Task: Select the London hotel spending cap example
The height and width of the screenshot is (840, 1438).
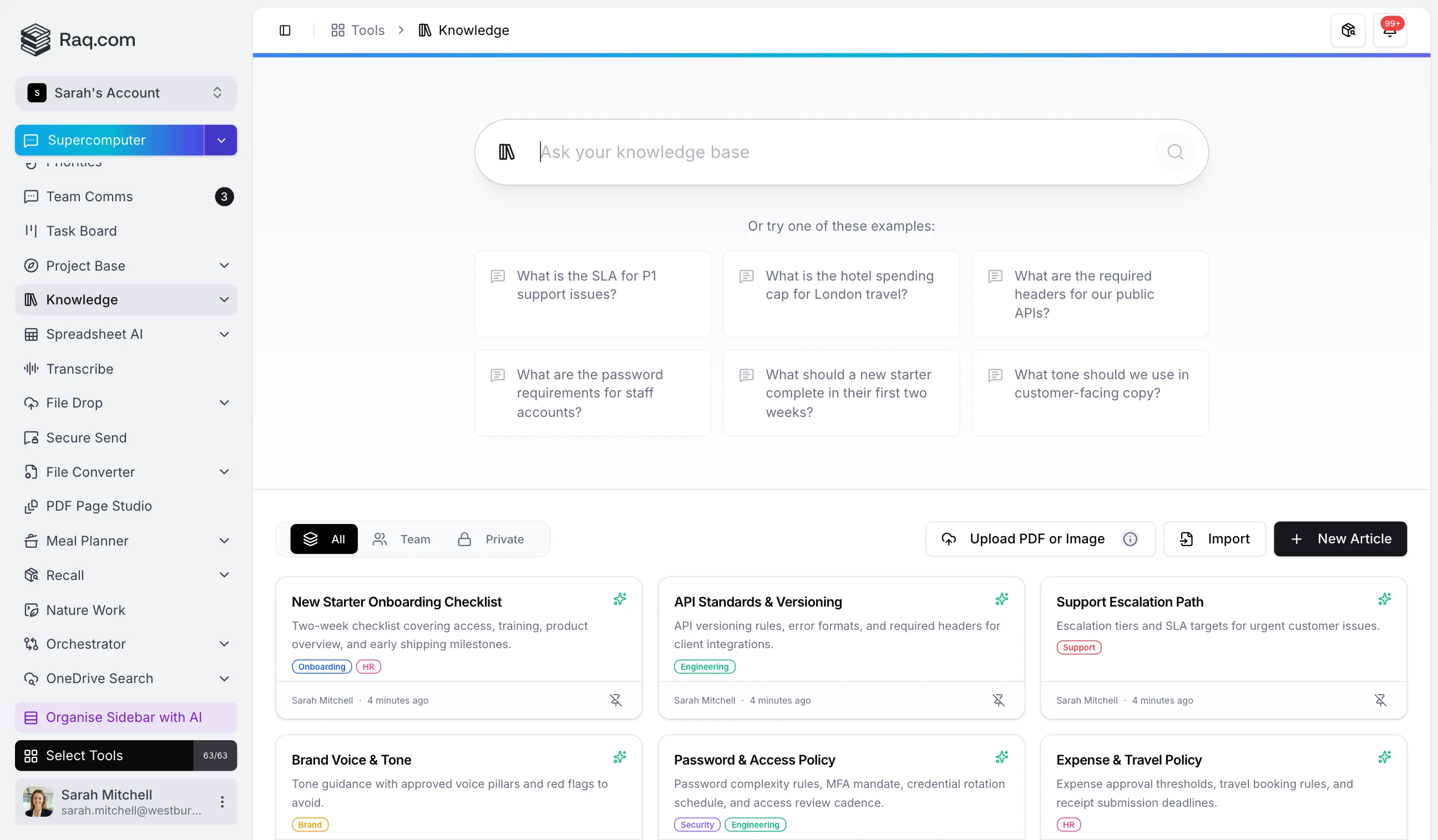Action: pos(841,294)
